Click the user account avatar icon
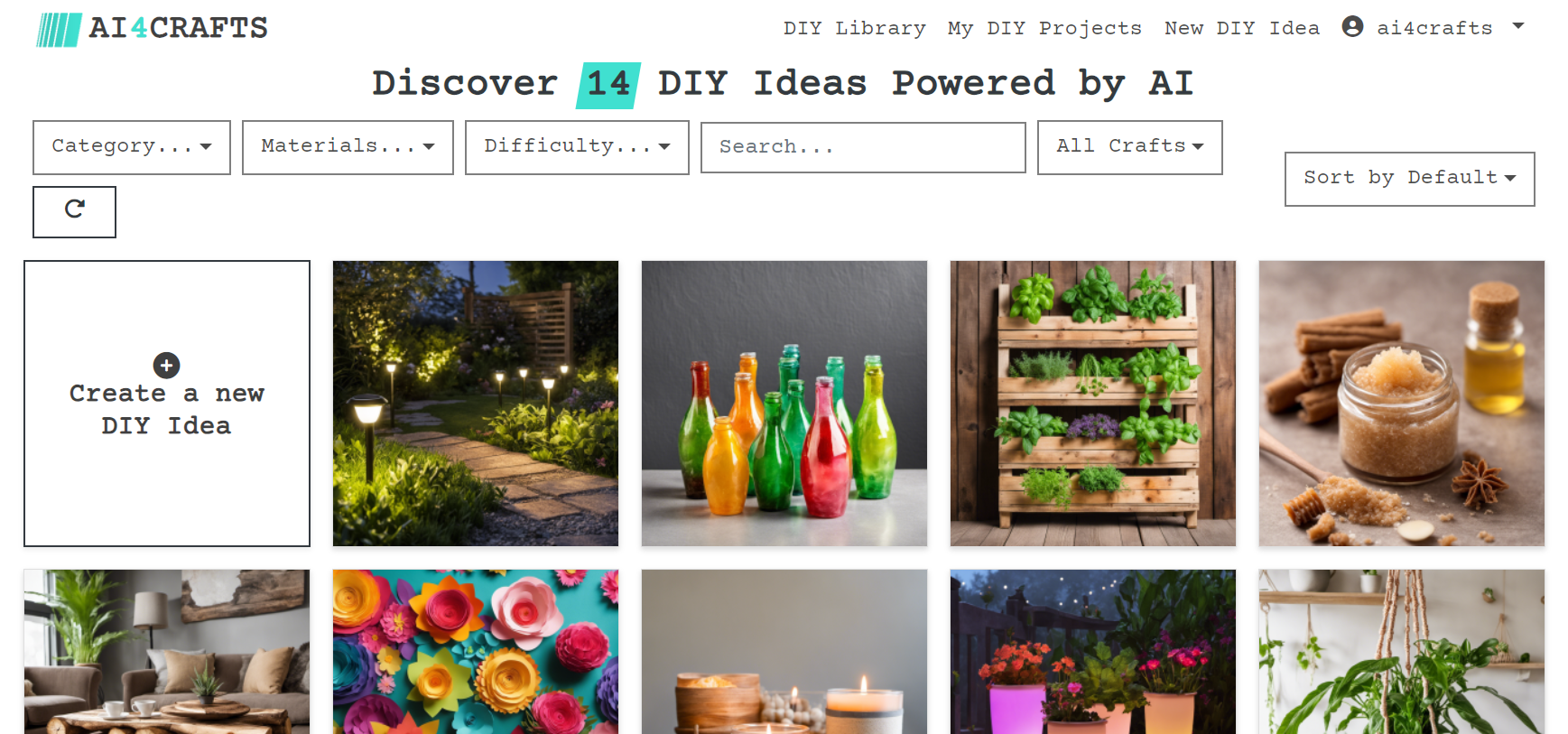Image resolution: width=1568 pixels, height=734 pixels. [x=1352, y=26]
